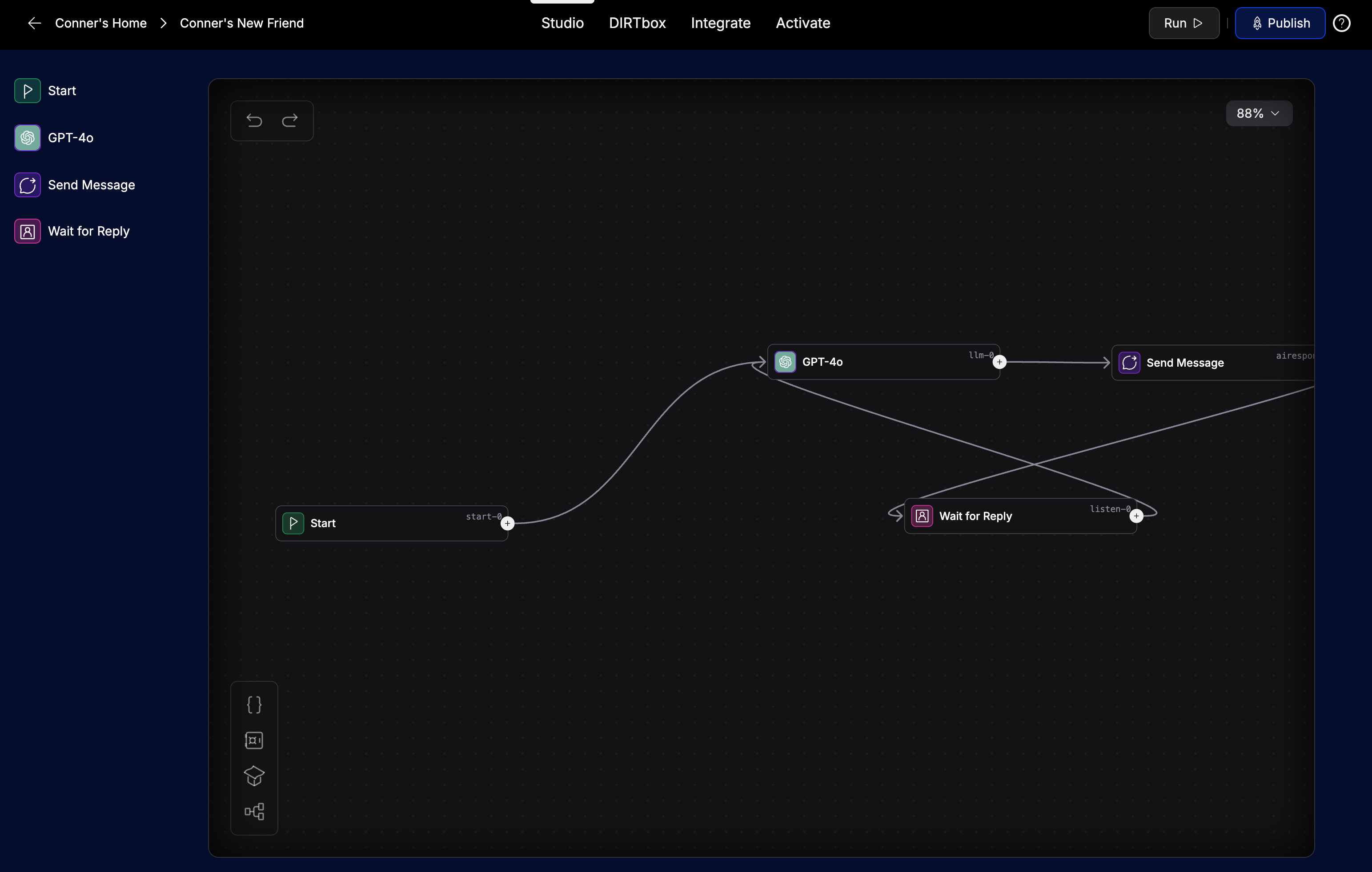Open the curly braces variables panel
Screen dimensions: 1372x872
(x=254, y=704)
